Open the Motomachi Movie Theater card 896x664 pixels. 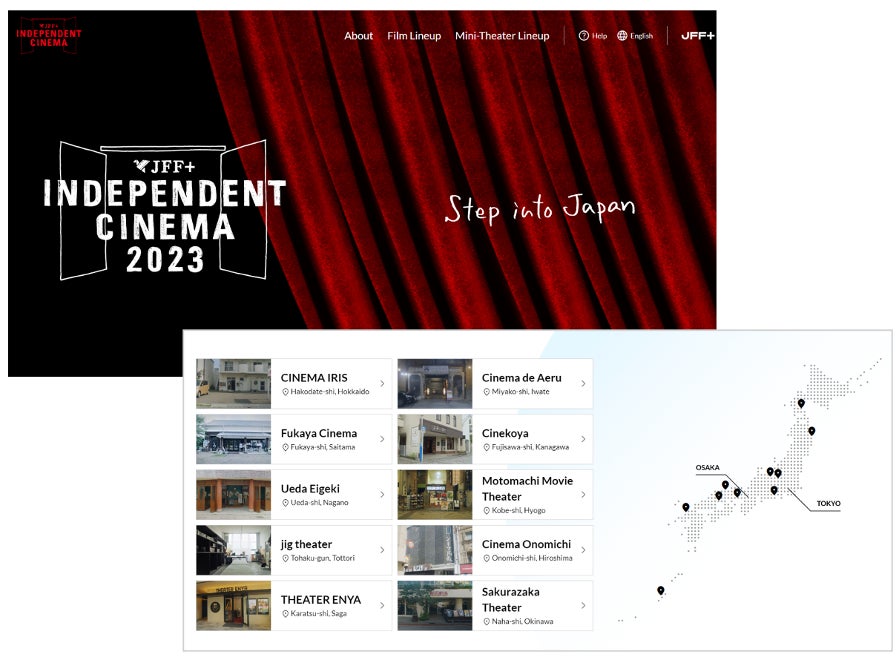point(495,494)
